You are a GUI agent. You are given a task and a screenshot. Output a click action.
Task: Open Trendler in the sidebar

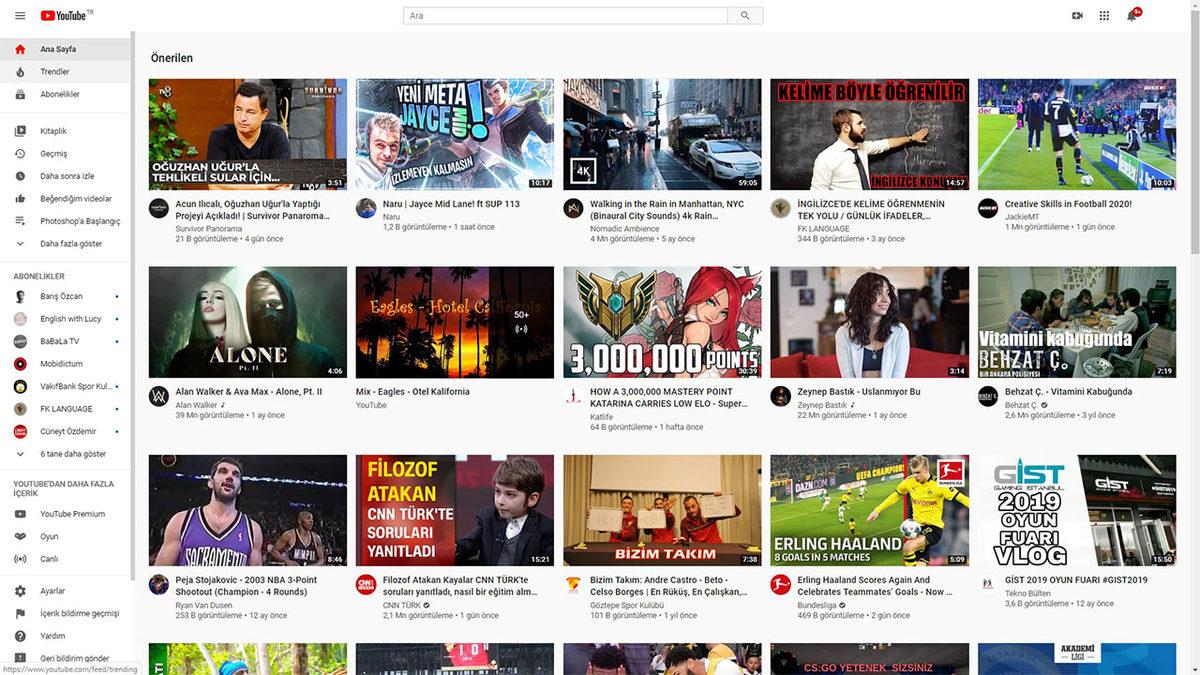tap(54, 72)
